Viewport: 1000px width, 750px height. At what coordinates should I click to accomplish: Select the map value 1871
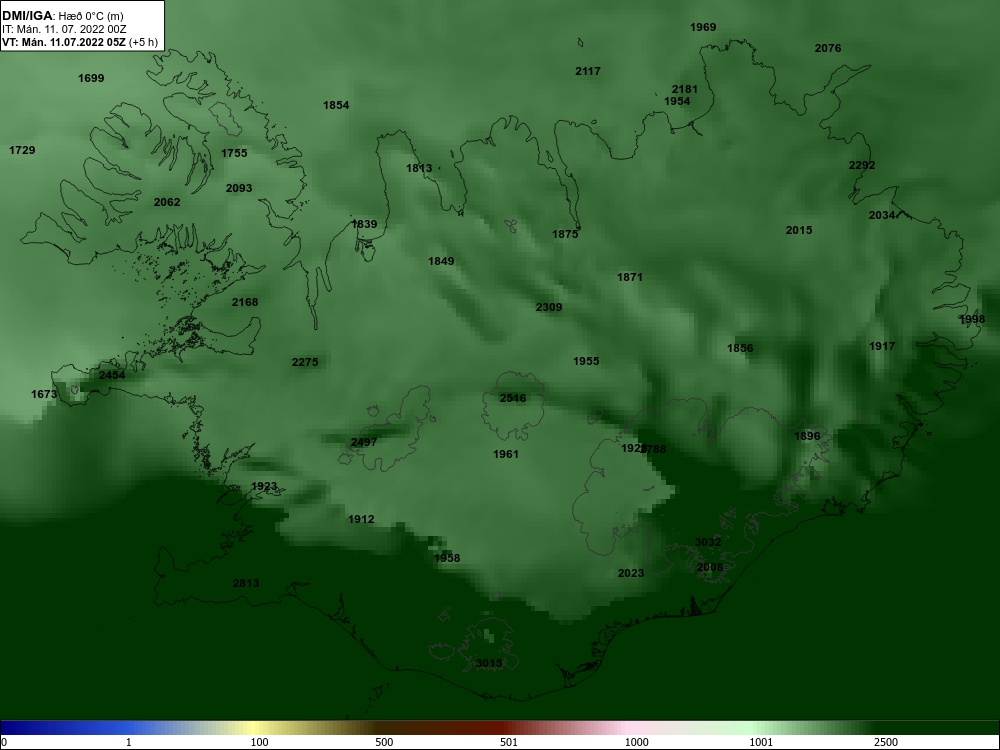click(630, 277)
